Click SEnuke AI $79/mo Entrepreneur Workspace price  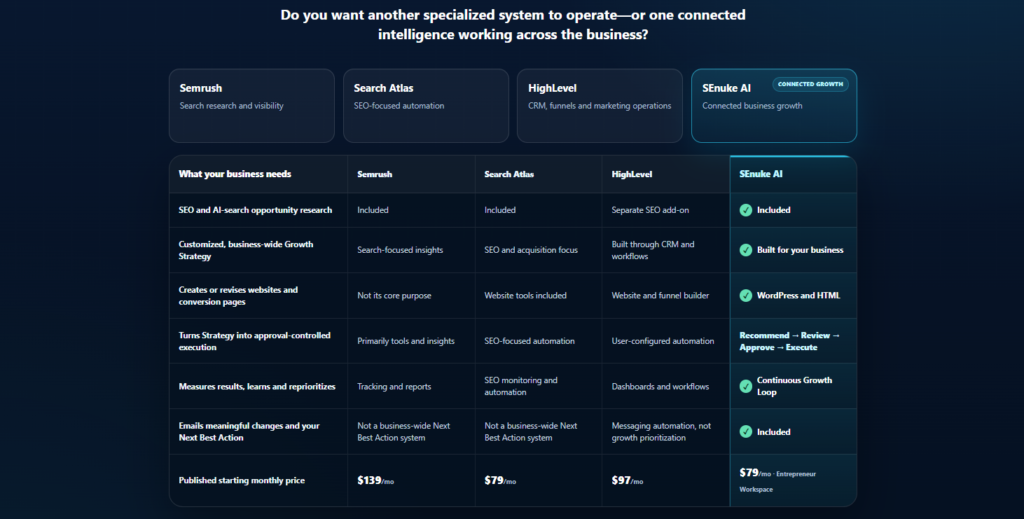point(777,480)
